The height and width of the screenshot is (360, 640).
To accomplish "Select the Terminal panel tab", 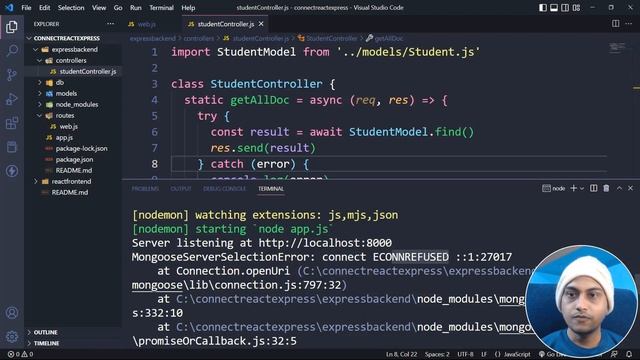I will 271,189.
